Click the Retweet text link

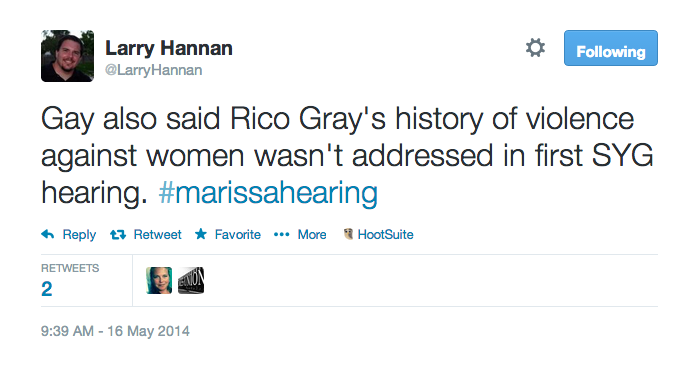[x=158, y=234]
